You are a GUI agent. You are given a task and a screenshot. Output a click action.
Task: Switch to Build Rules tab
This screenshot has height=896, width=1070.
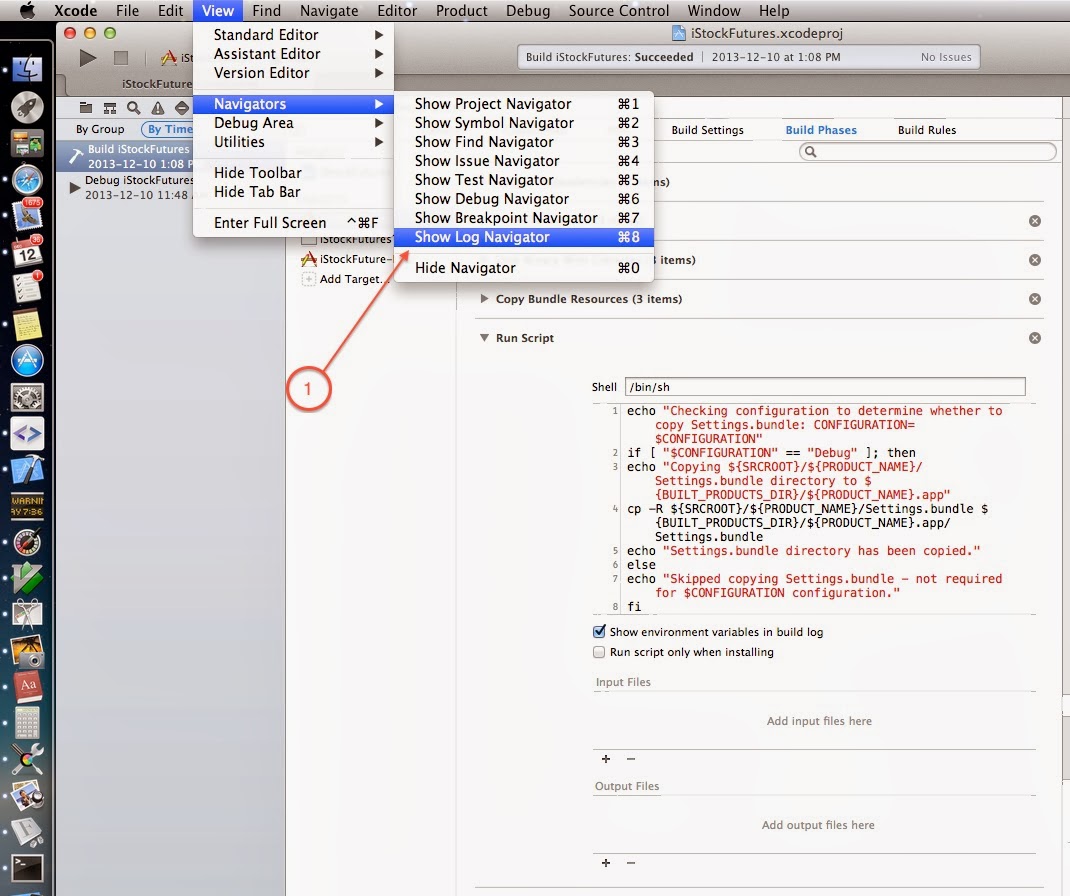coord(927,130)
